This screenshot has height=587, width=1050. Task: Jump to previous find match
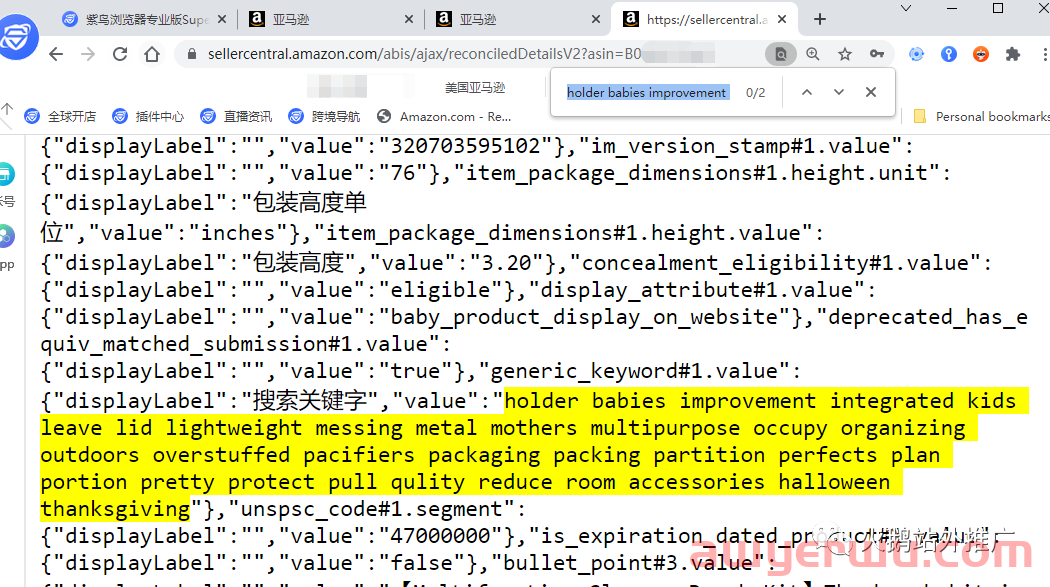tap(807, 92)
